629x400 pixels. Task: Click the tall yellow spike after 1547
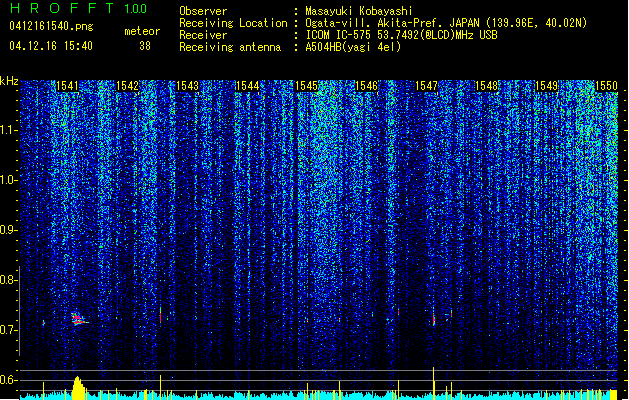point(434,383)
